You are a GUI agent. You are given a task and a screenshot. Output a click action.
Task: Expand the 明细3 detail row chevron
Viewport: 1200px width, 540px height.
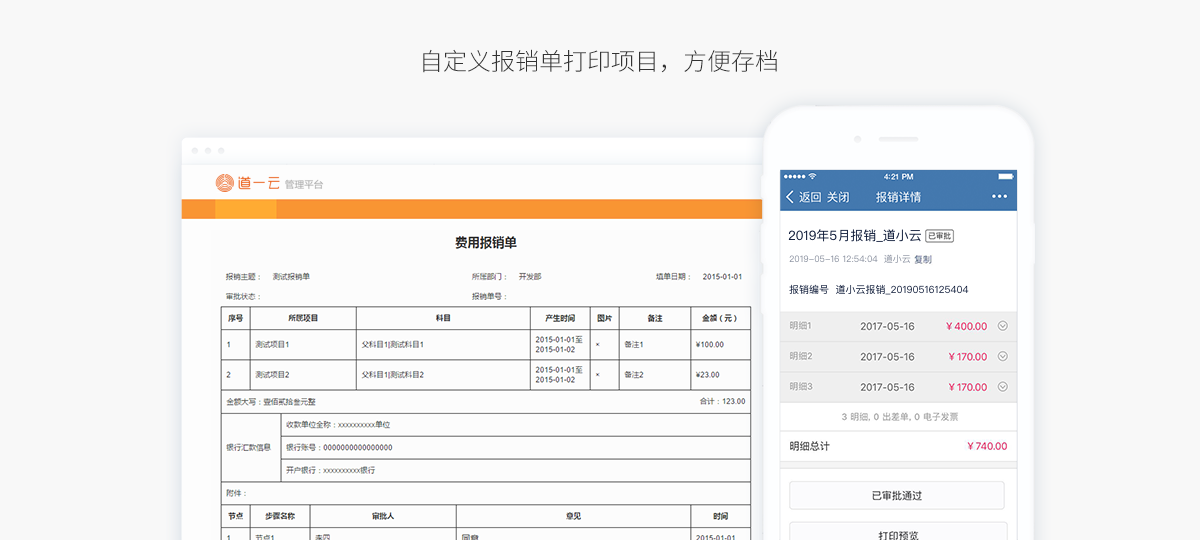tap(1002, 387)
